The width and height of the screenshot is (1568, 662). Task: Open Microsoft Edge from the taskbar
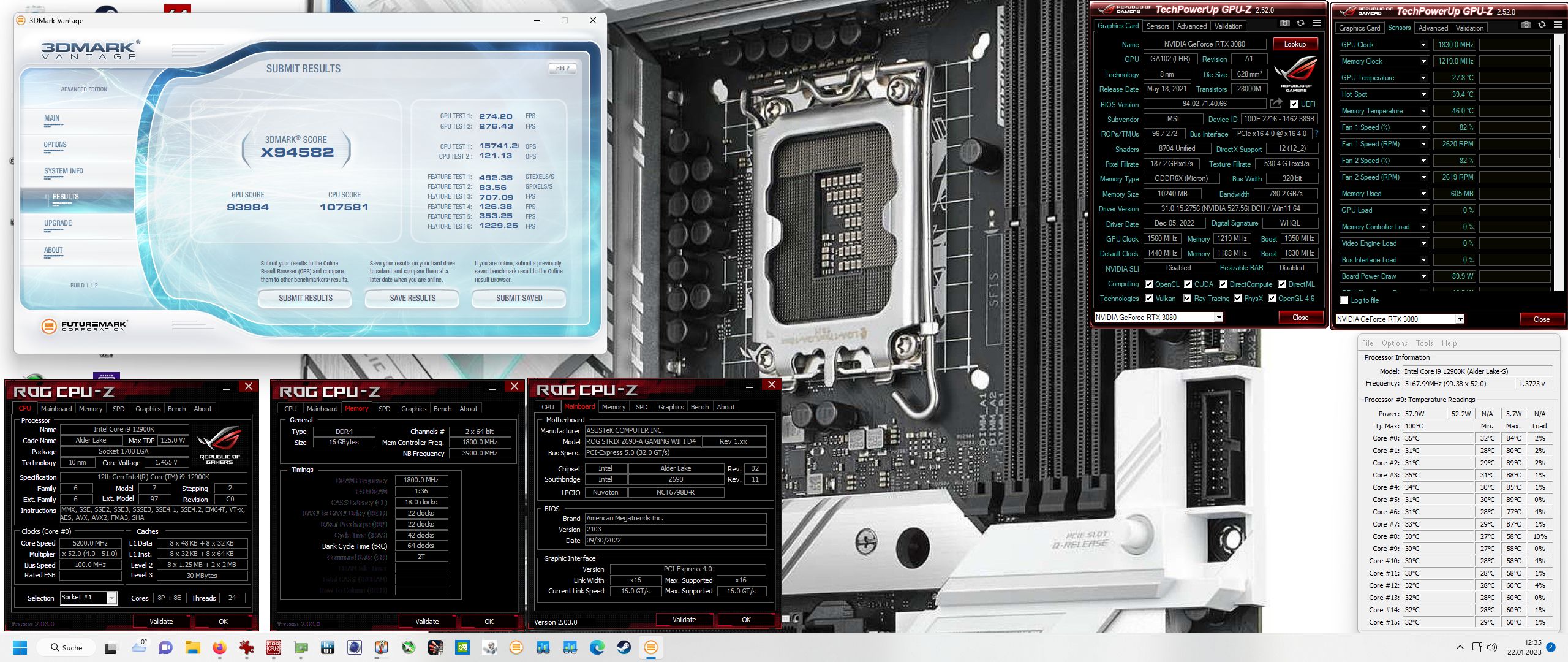click(x=597, y=647)
